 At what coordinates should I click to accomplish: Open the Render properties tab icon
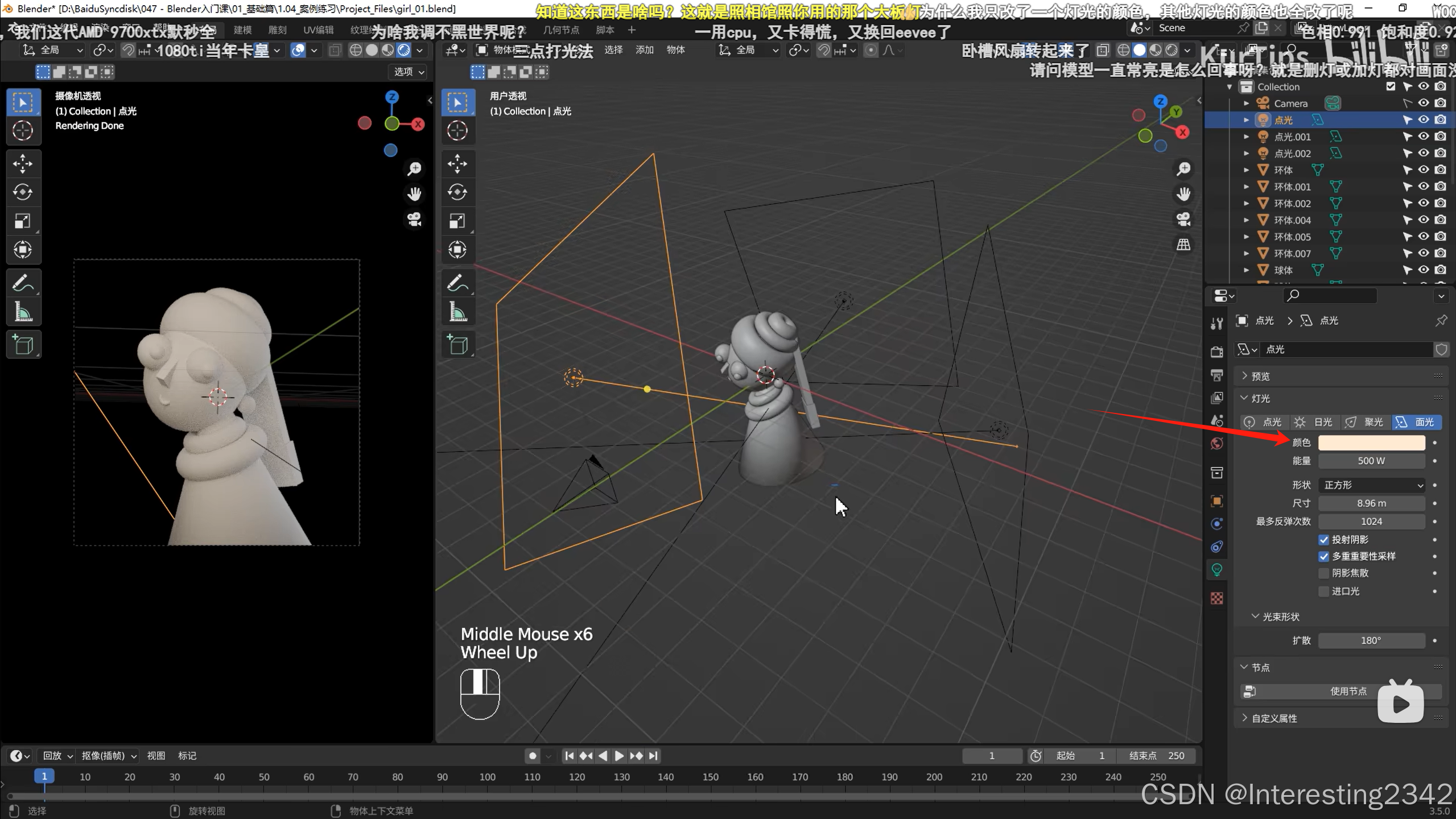1217,352
